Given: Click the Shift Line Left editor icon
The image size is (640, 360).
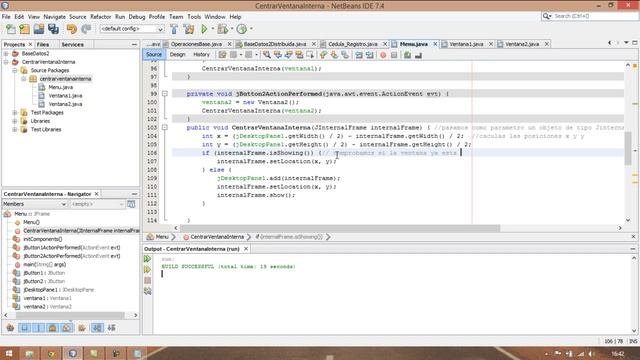Looking at the screenshot, I should 358,55.
